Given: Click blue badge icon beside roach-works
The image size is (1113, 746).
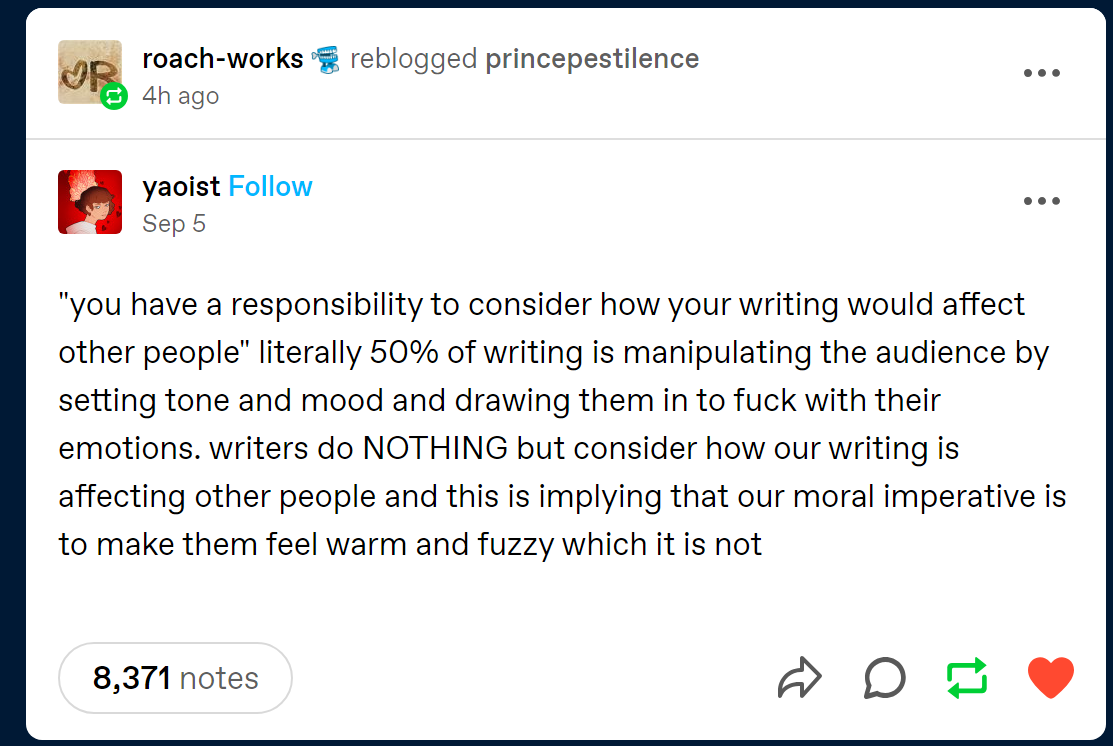Looking at the screenshot, I should tap(326, 59).
